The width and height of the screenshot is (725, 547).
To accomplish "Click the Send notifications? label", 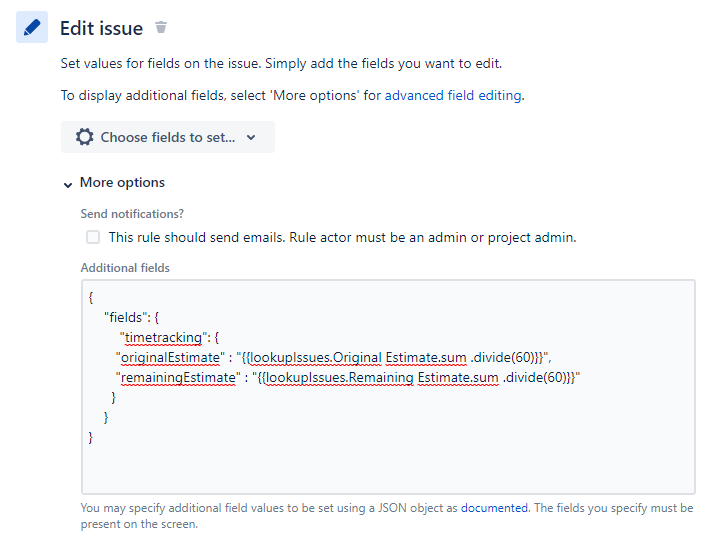I will 132,214.
